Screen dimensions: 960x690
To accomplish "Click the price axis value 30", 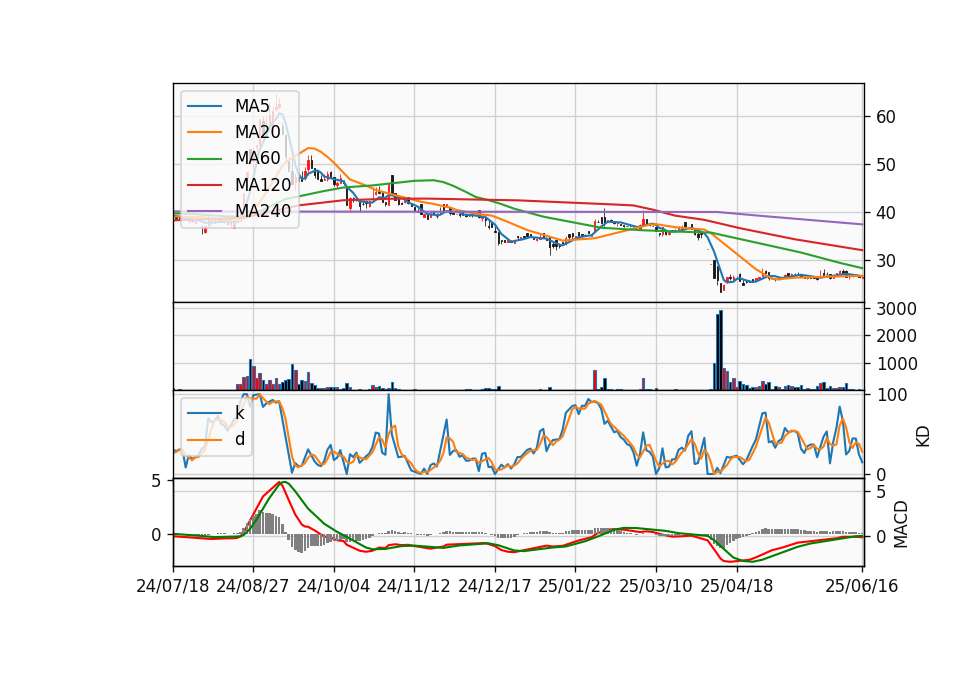I will coord(885,261).
